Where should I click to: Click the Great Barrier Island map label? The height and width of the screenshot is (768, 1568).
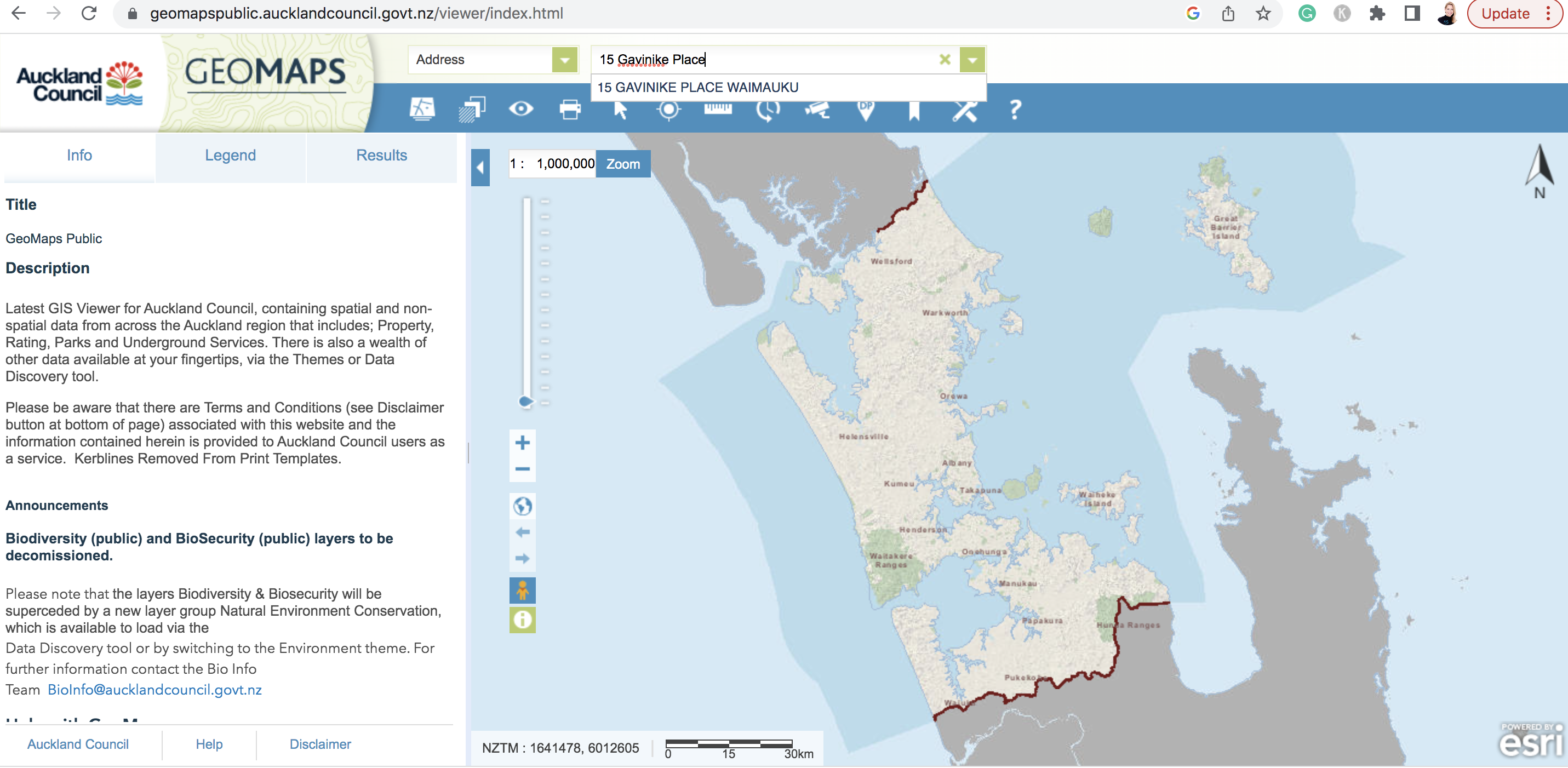1226,227
